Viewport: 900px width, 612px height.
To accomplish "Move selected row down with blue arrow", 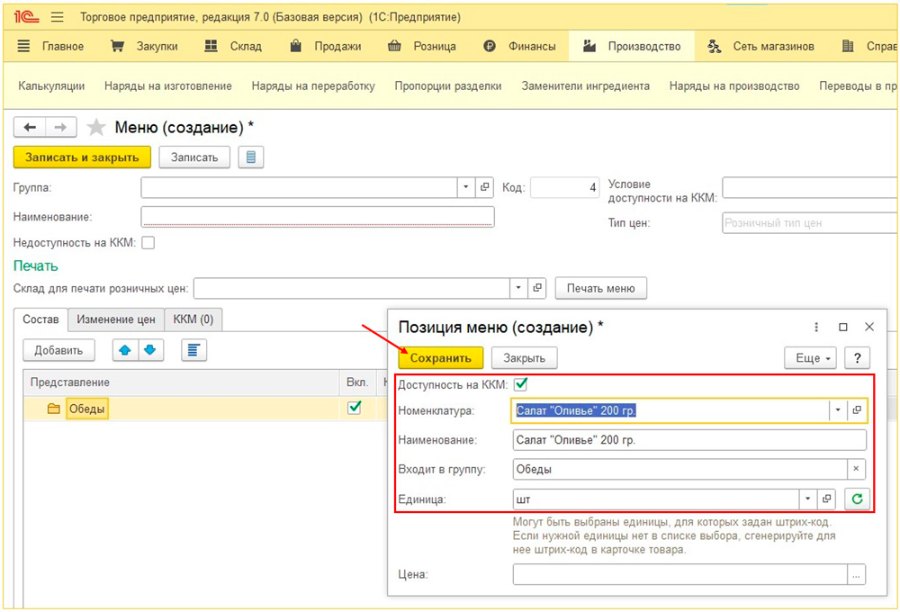I will [150, 350].
